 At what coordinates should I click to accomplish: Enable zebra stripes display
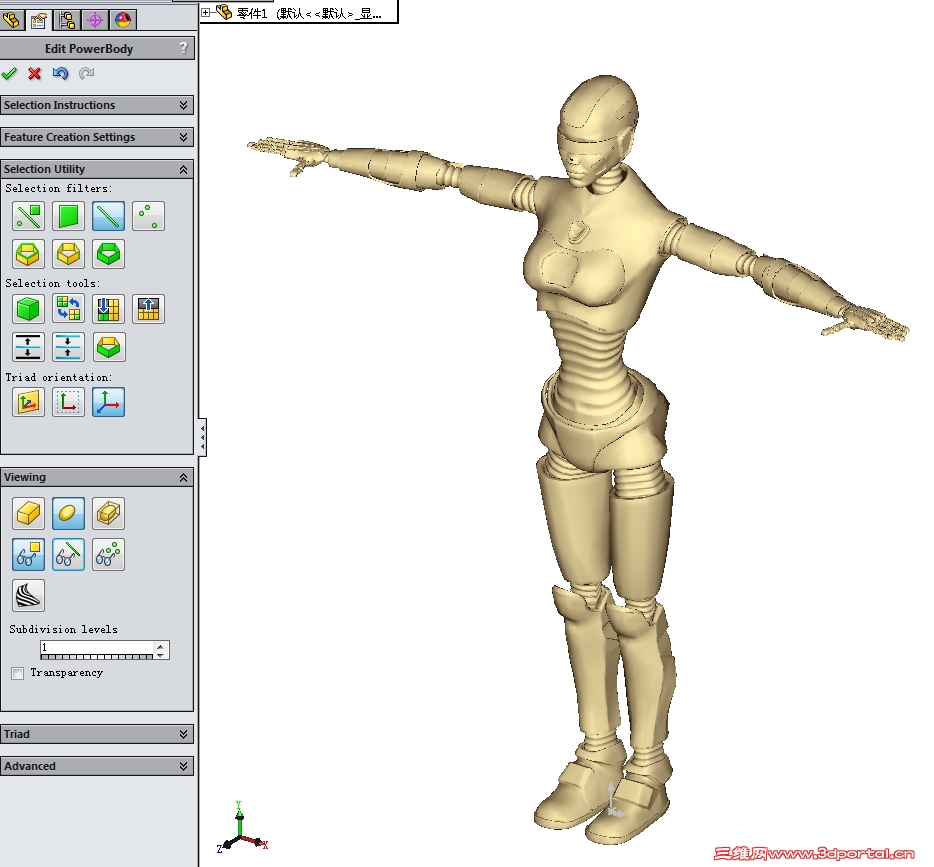coord(29,596)
